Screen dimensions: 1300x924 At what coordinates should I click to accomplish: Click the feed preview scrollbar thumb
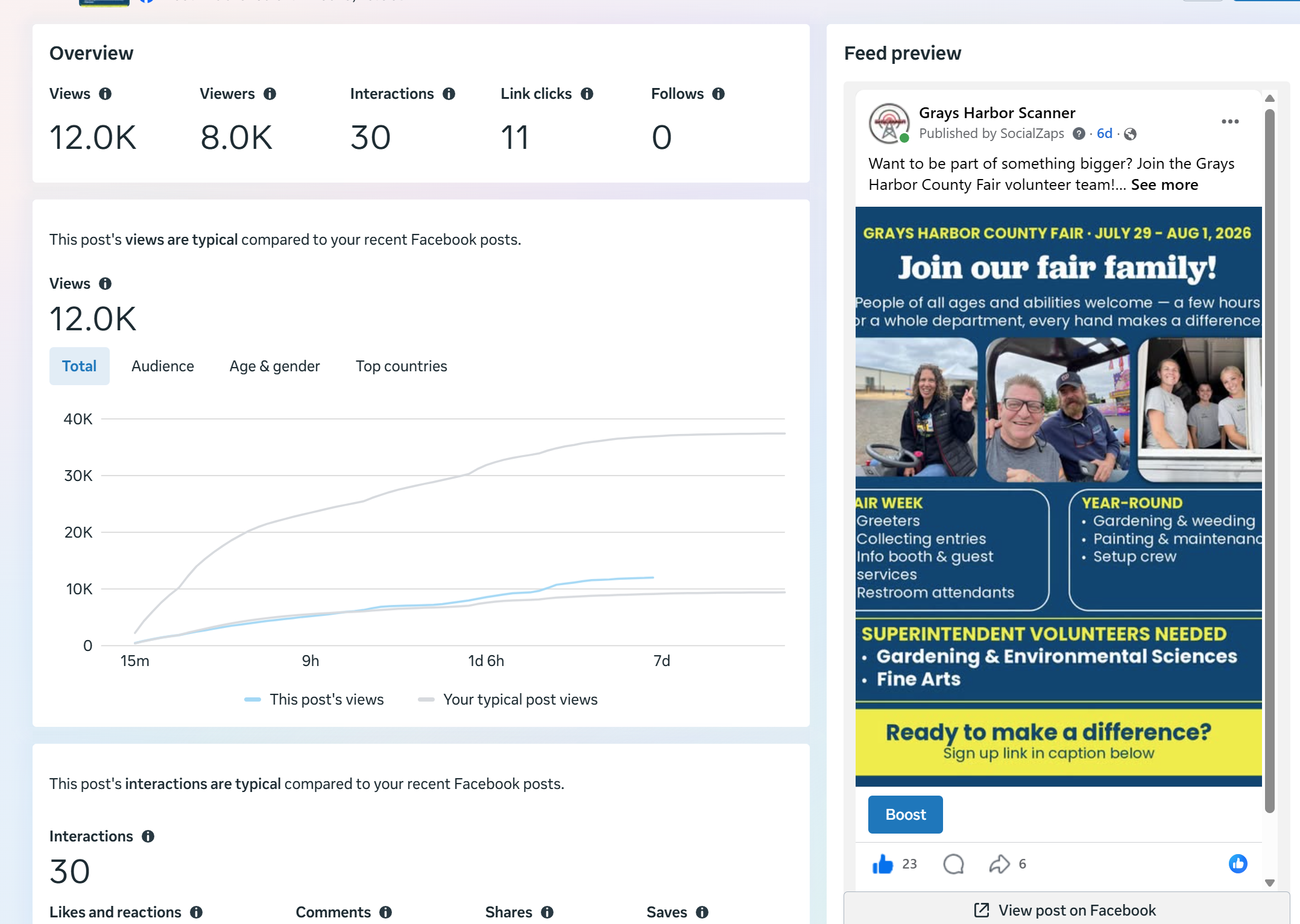click(x=1270, y=461)
